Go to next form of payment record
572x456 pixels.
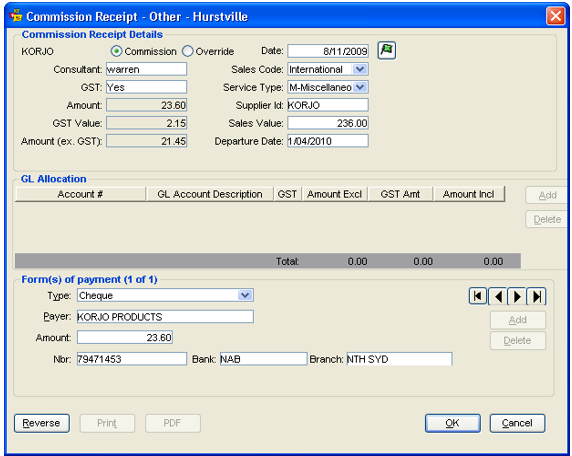coord(517,296)
